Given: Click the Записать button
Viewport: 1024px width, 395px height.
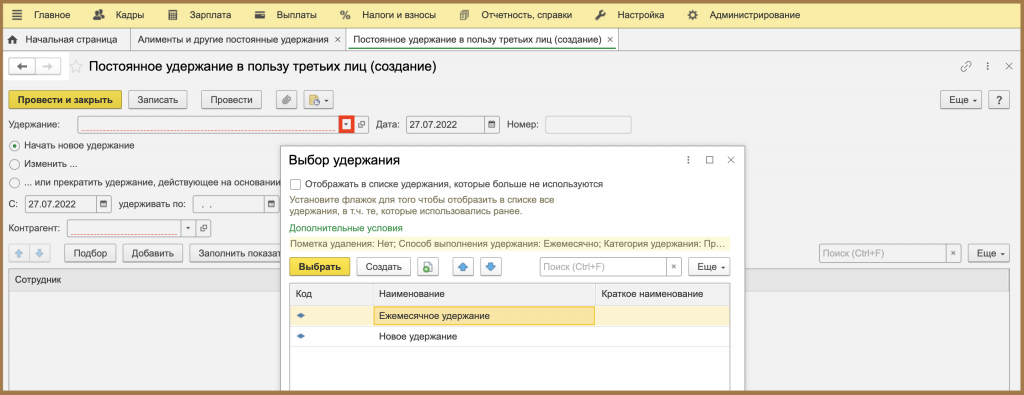Looking at the screenshot, I should click(x=158, y=100).
